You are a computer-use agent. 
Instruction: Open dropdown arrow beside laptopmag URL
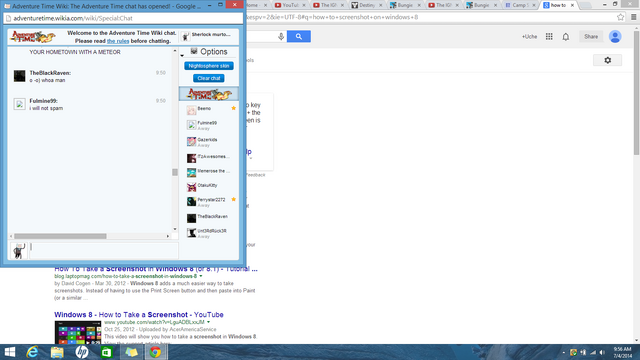200,276
